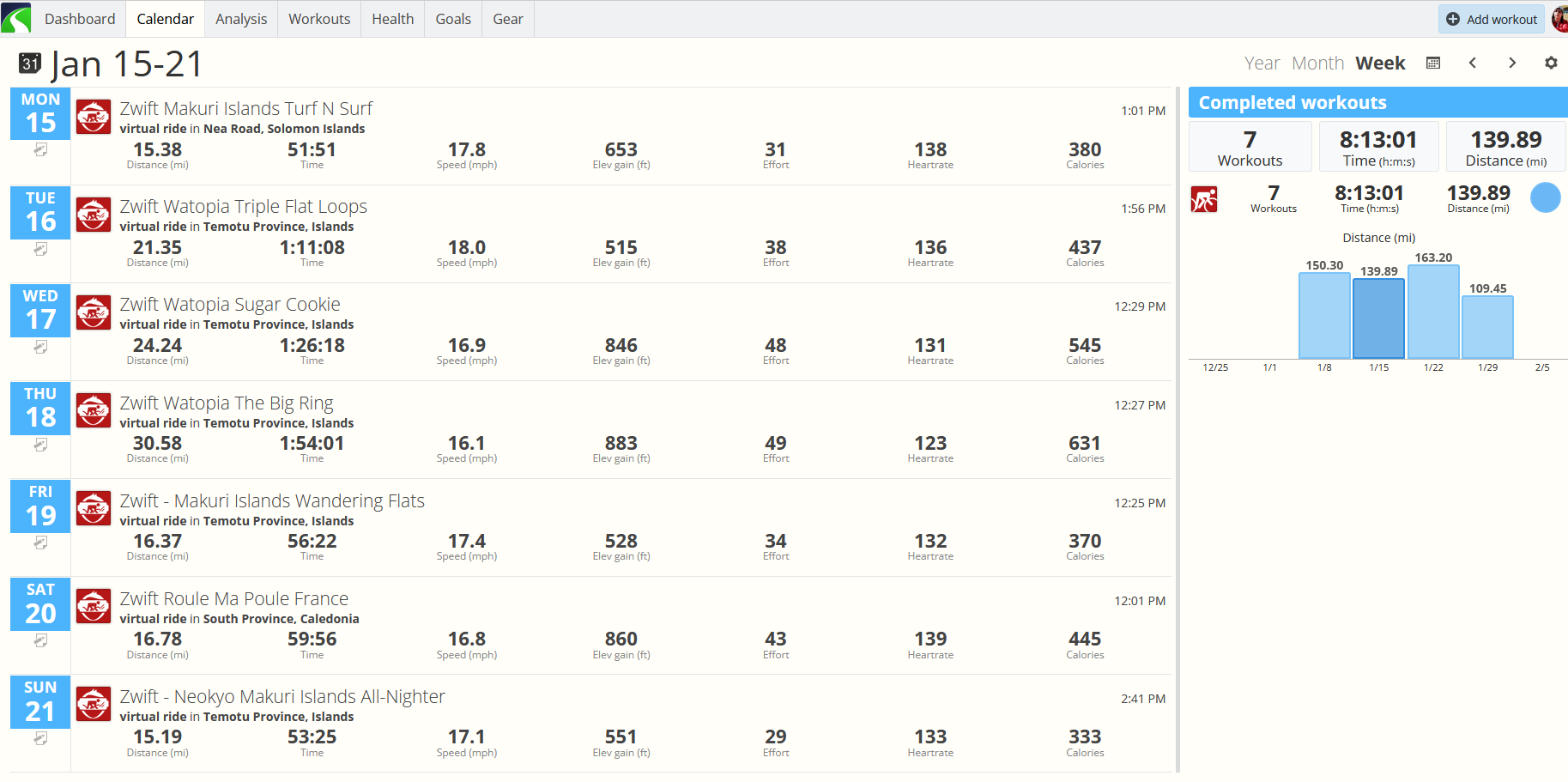Open calendar settings gear
Image resolution: width=1568 pixels, height=782 pixels.
(x=1551, y=63)
